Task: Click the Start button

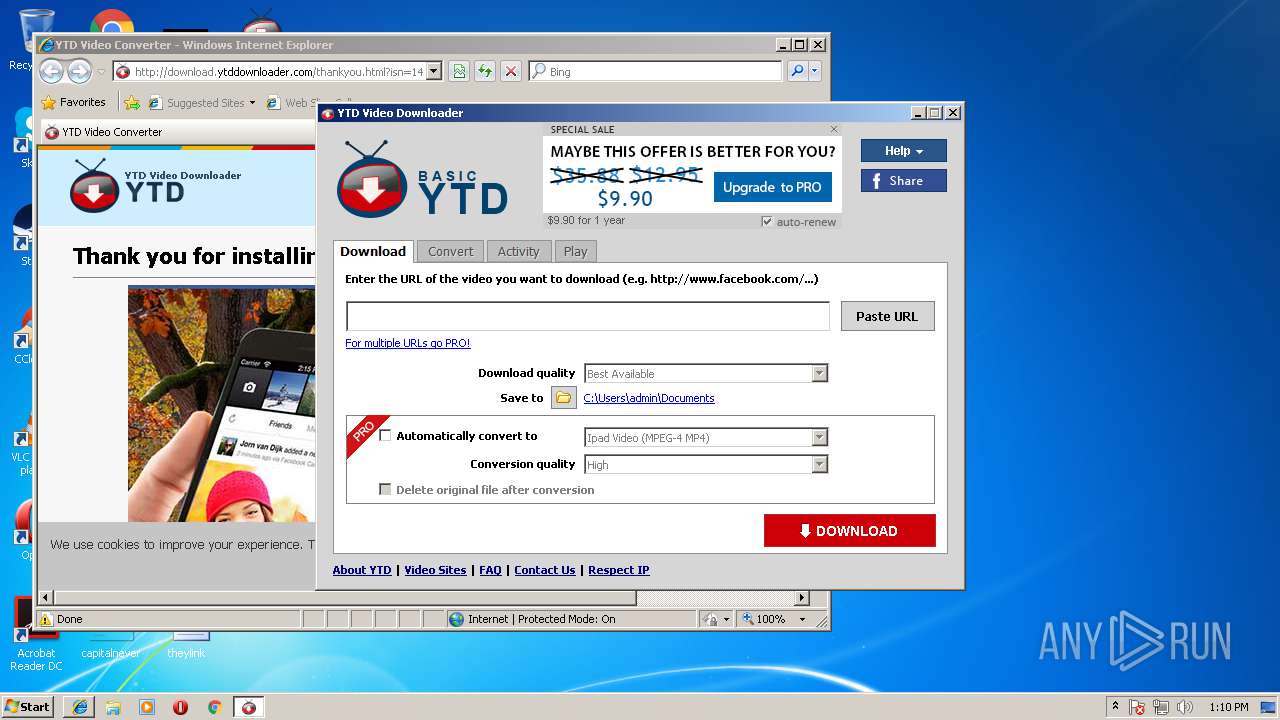Action: [27, 706]
